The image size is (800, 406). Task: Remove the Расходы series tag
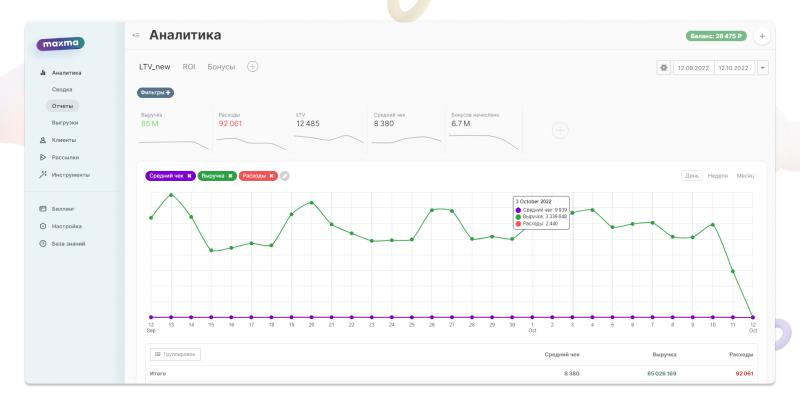point(271,176)
